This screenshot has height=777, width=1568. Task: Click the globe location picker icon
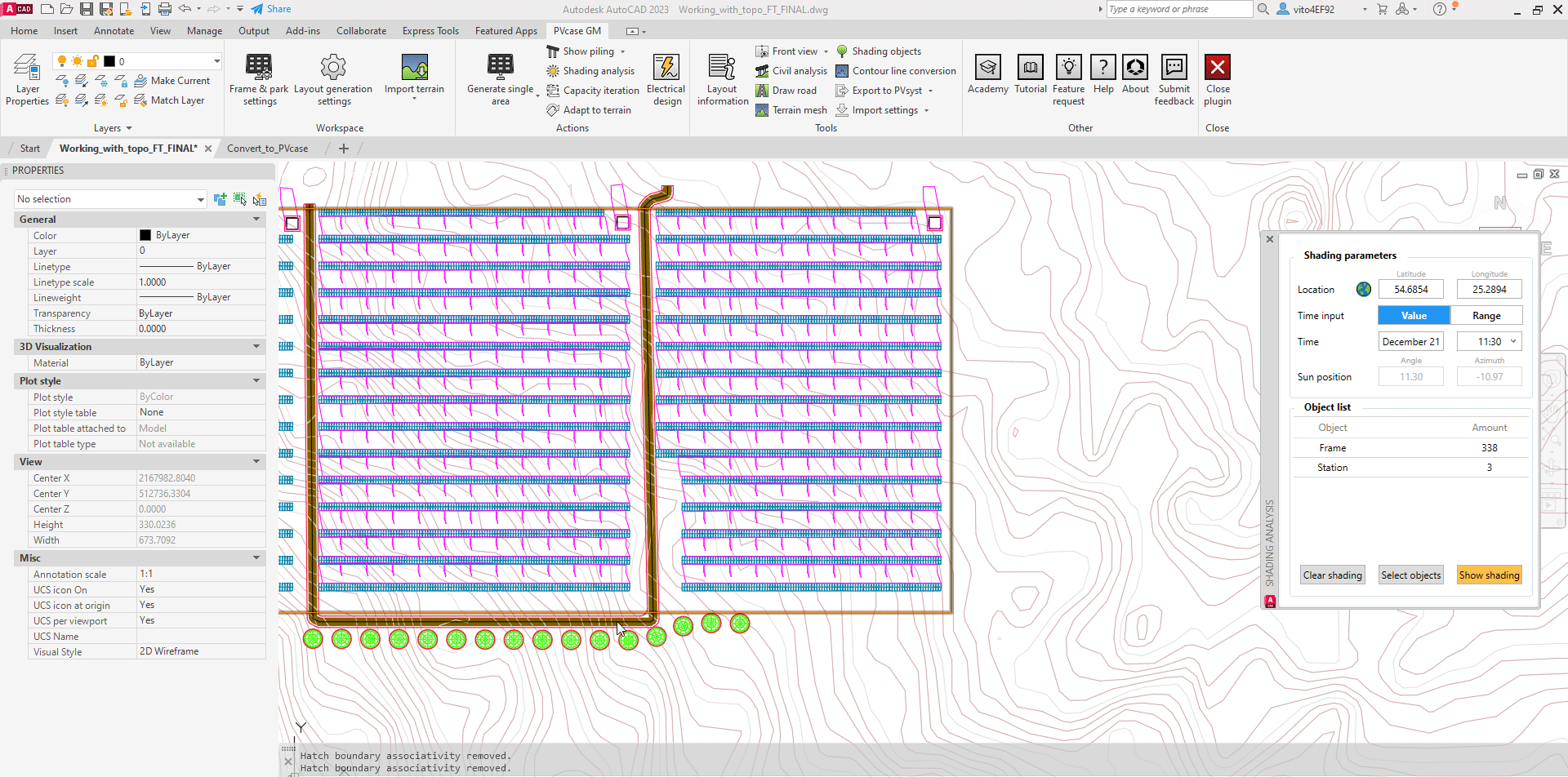(1363, 290)
